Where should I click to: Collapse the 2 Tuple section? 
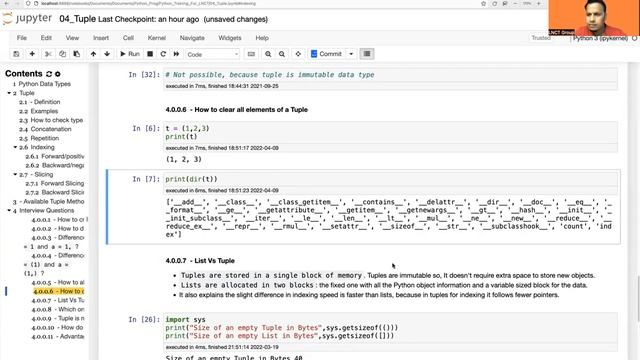[x=9, y=93]
